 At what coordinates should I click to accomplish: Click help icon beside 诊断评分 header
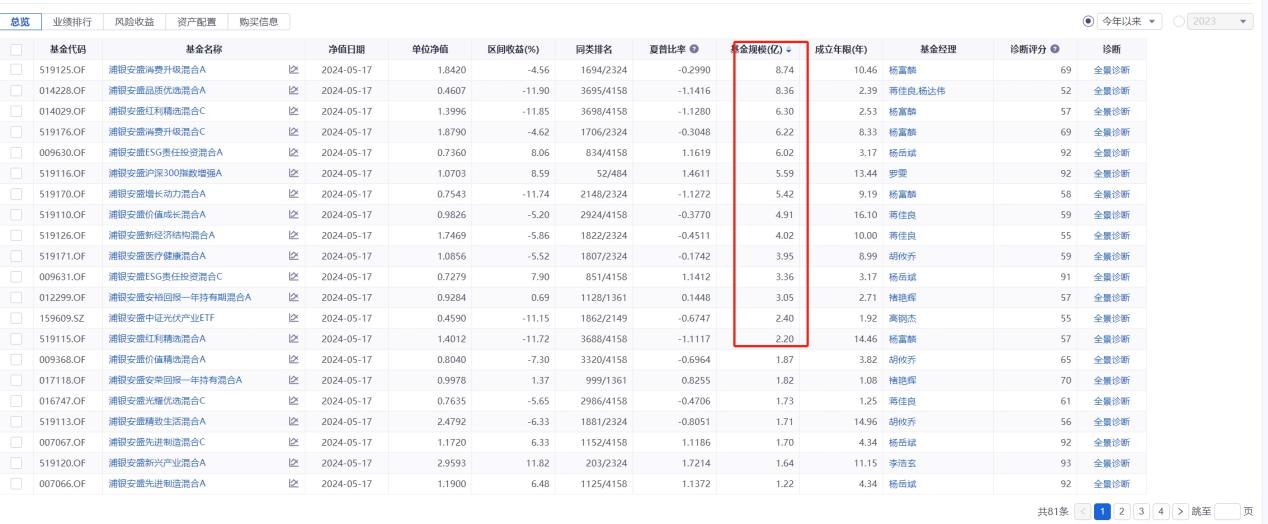[1054, 49]
